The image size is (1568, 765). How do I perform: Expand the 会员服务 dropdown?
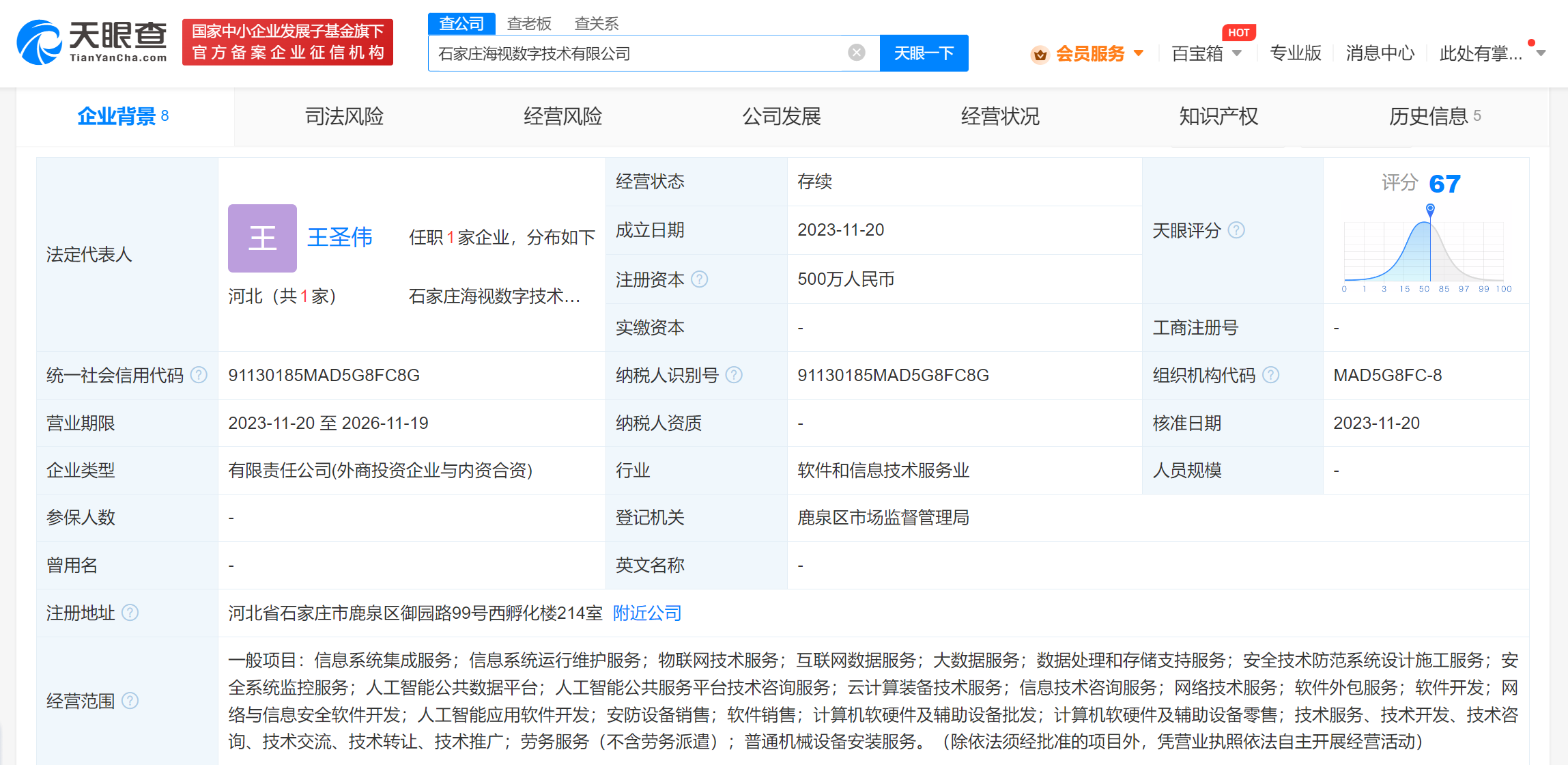[x=1138, y=53]
